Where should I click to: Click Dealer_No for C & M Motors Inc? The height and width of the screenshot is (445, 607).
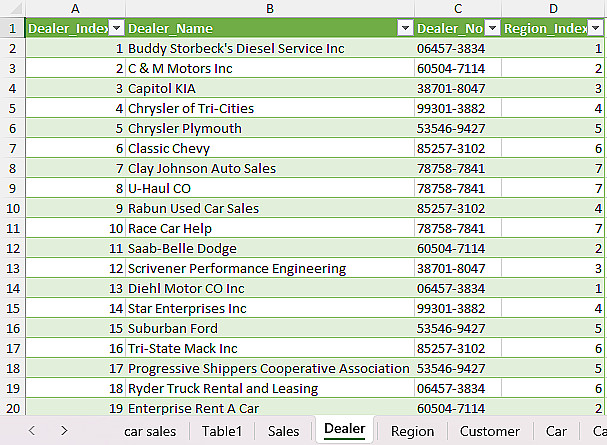[458, 68]
